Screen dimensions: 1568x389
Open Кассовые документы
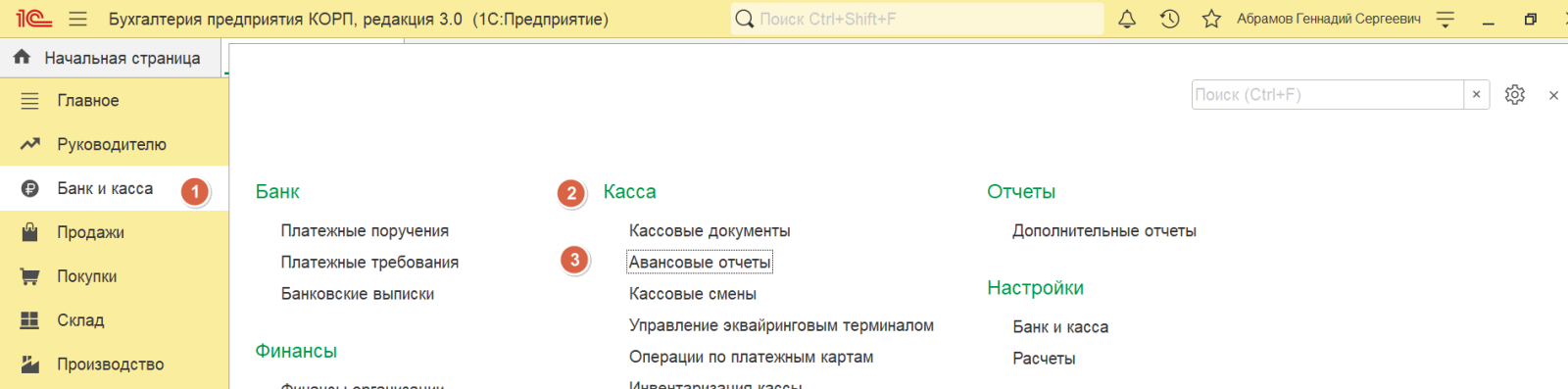point(710,230)
